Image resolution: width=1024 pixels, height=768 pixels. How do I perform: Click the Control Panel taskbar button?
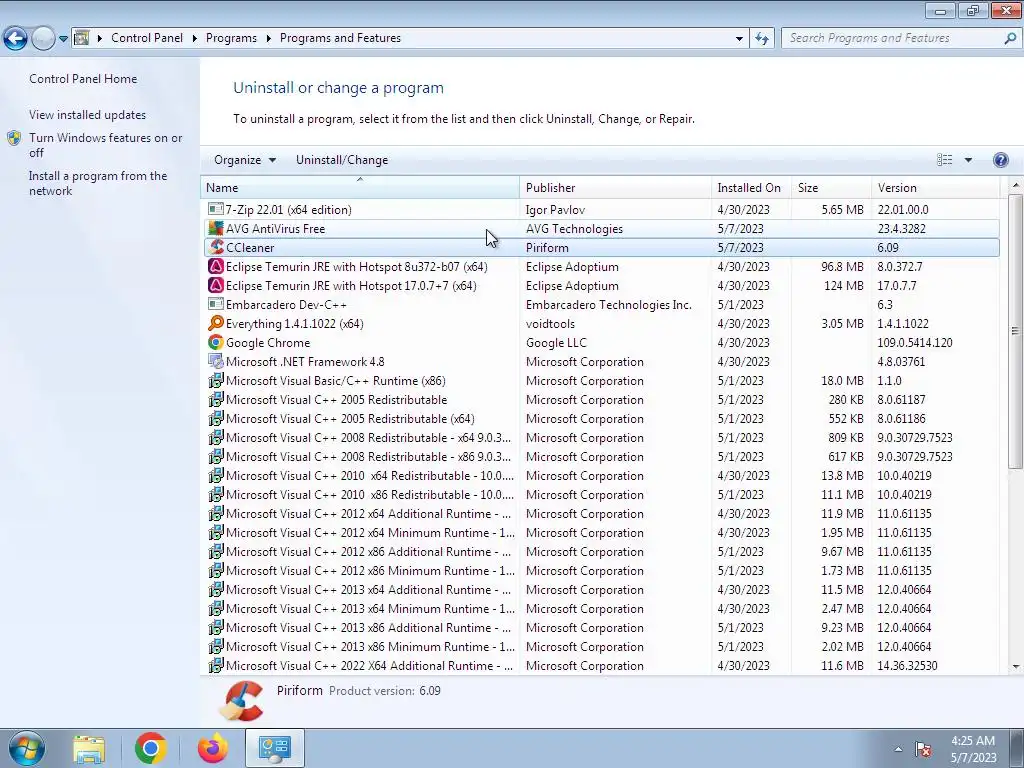click(x=274, y=748)
